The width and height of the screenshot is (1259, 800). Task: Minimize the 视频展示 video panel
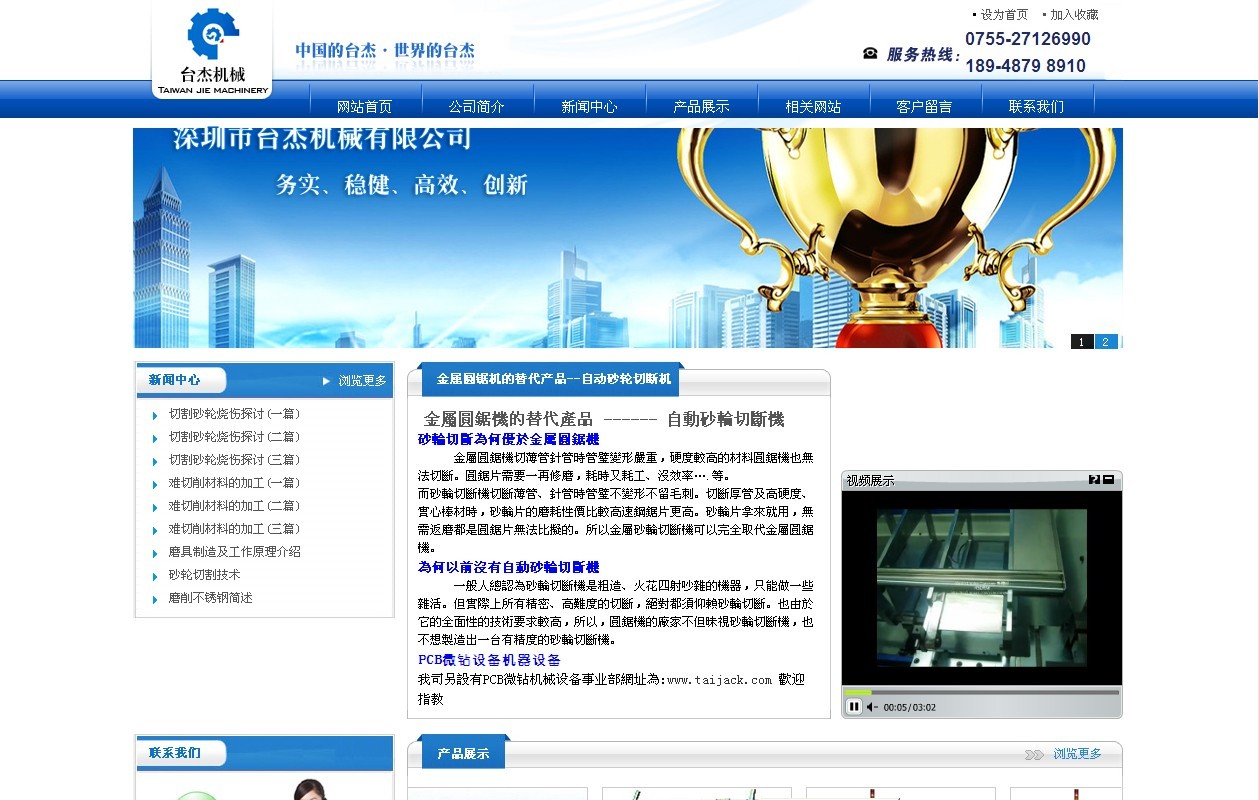tap(1109, 480)
